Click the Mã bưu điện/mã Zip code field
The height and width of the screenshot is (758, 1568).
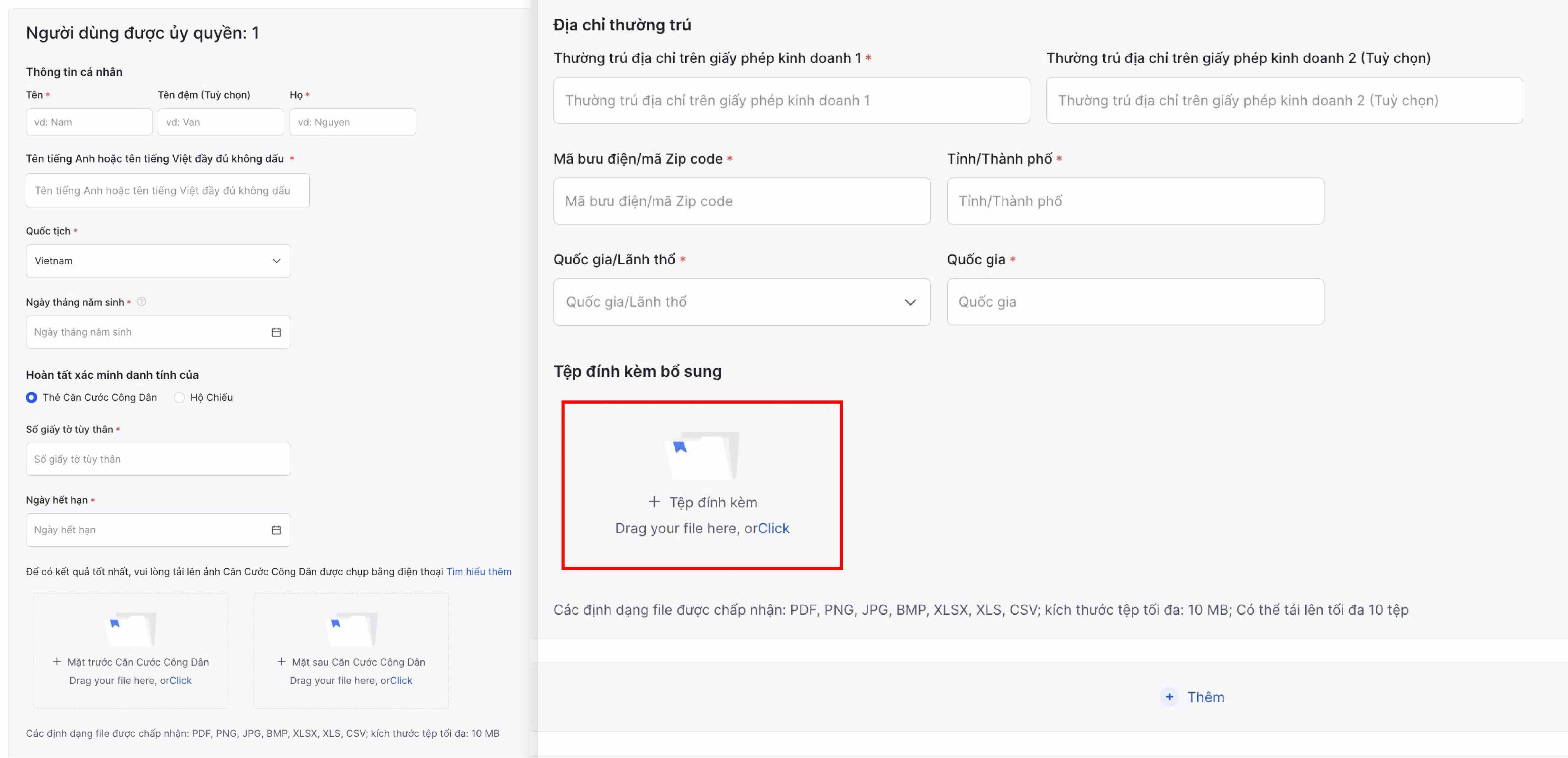[x=741, y=201]
